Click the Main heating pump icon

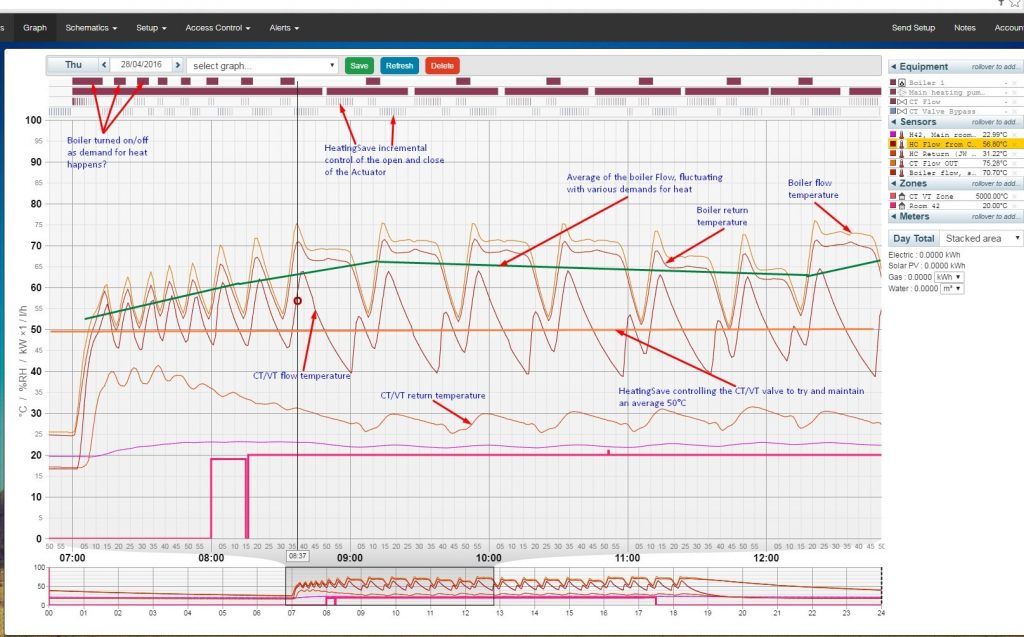pyautogui.click(x=902, y=91)
